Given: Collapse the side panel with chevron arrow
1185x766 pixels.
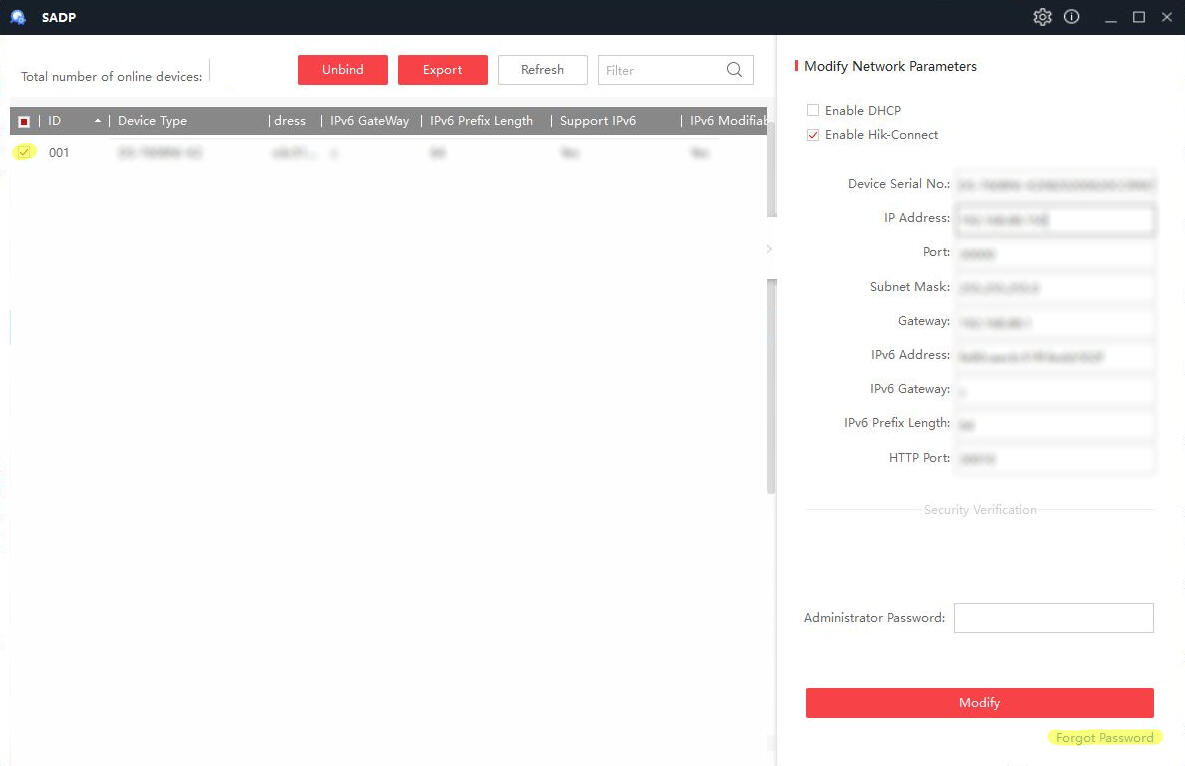Looking at the screenshot, I should point(769,248).
